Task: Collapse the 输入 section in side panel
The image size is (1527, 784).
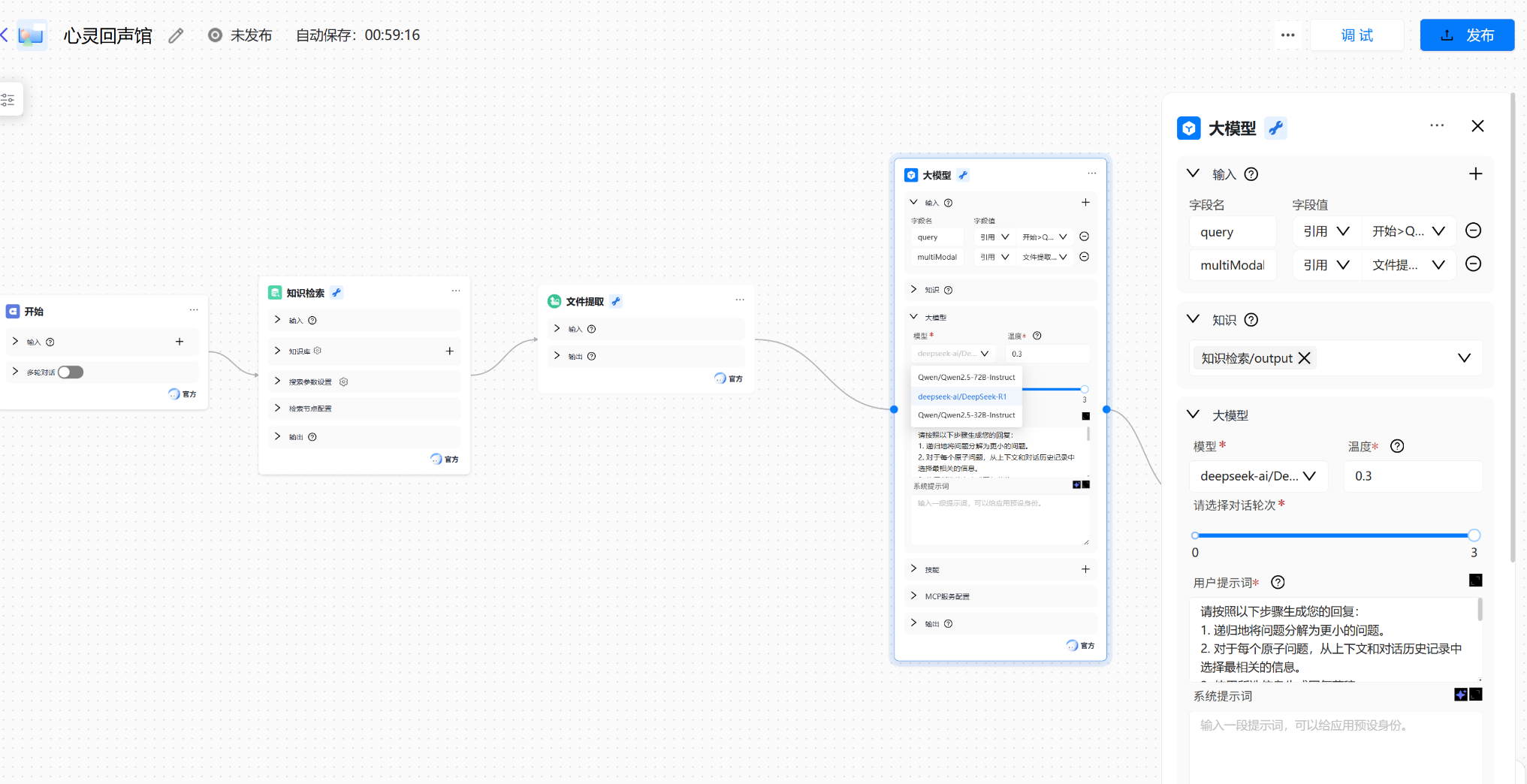Action: [1193, 173]
